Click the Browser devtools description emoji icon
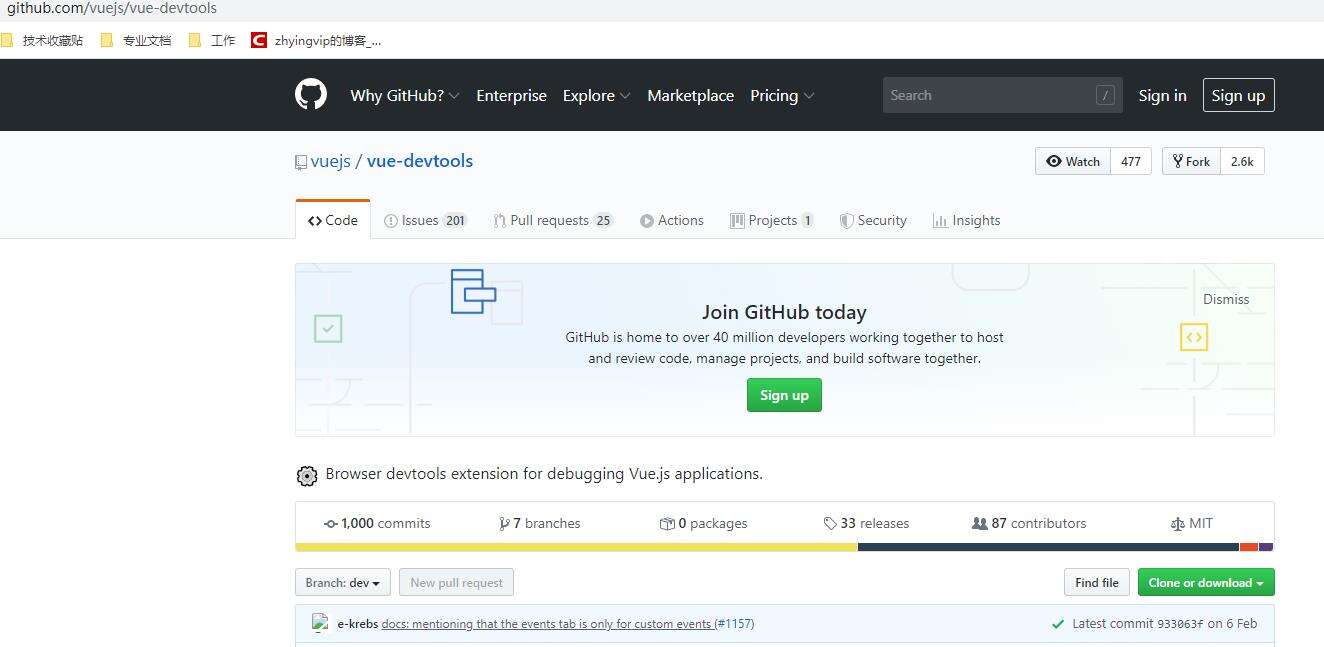Screen dimensions: 1324x647 (307, 475)
